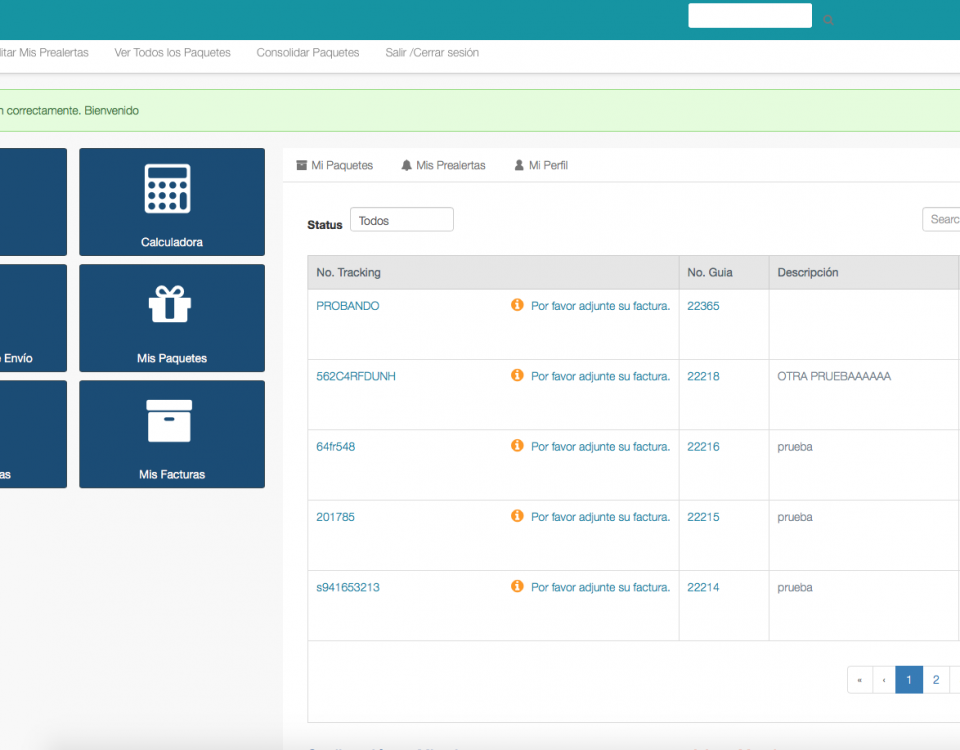Click Salir / Cerrar sesión link
The image size is (960, 750).
(x=432, y=53)
